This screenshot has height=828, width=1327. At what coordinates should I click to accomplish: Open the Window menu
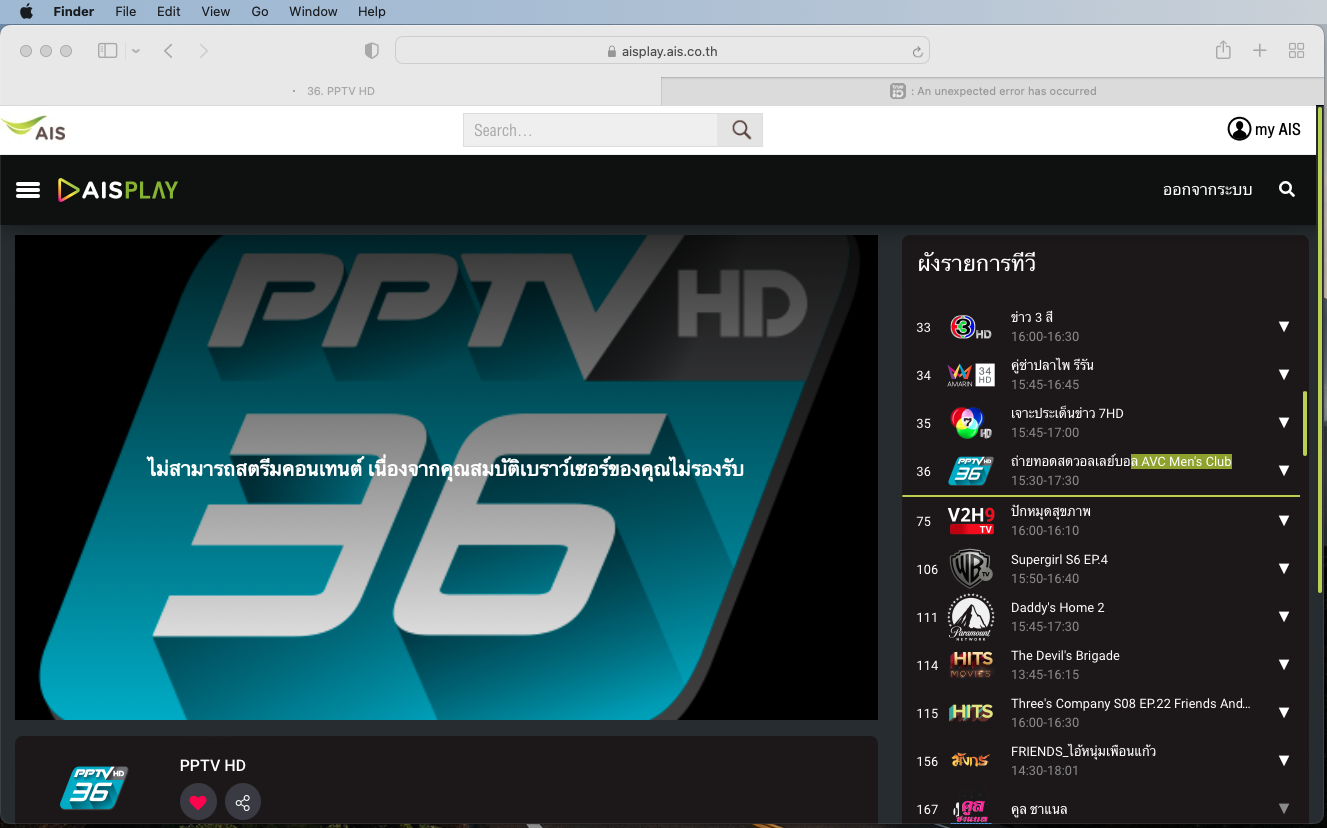[x=313, y=11]
